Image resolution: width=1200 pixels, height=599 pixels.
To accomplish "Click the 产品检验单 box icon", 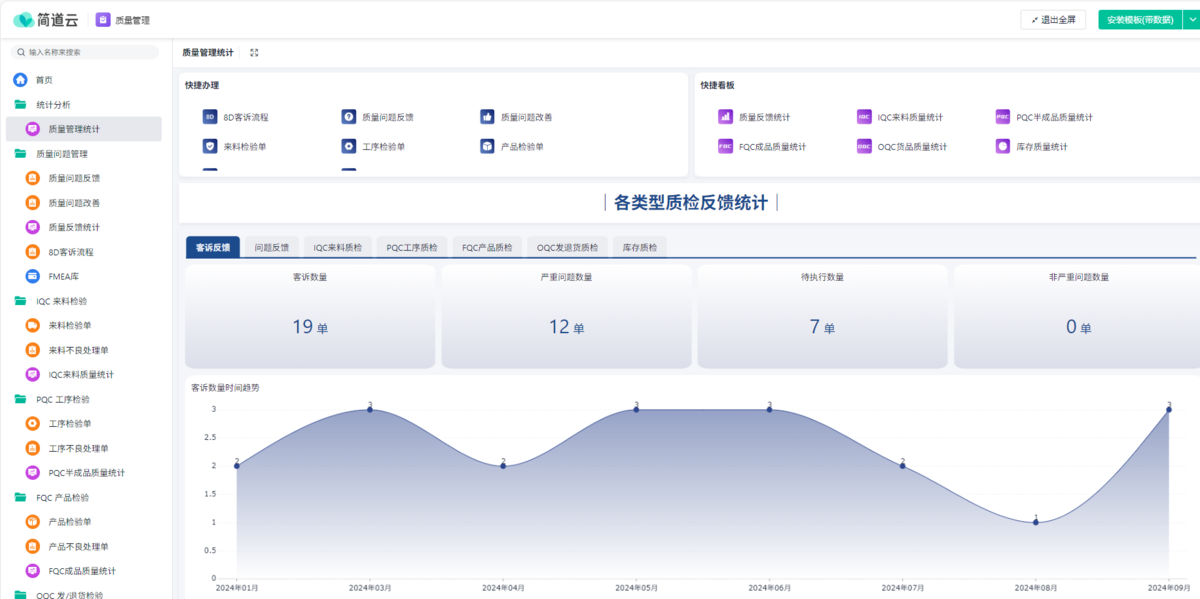I will [487, 146].
